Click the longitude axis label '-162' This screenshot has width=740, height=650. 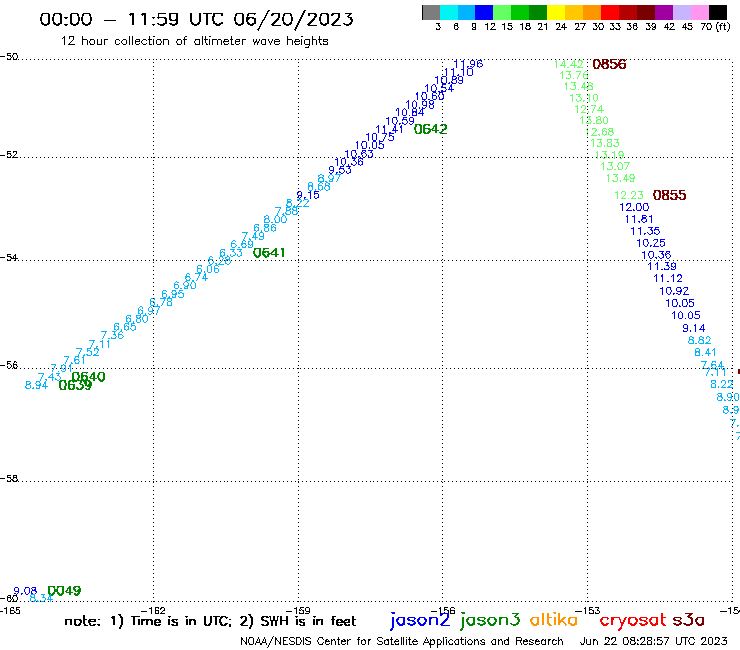point(153,611)
